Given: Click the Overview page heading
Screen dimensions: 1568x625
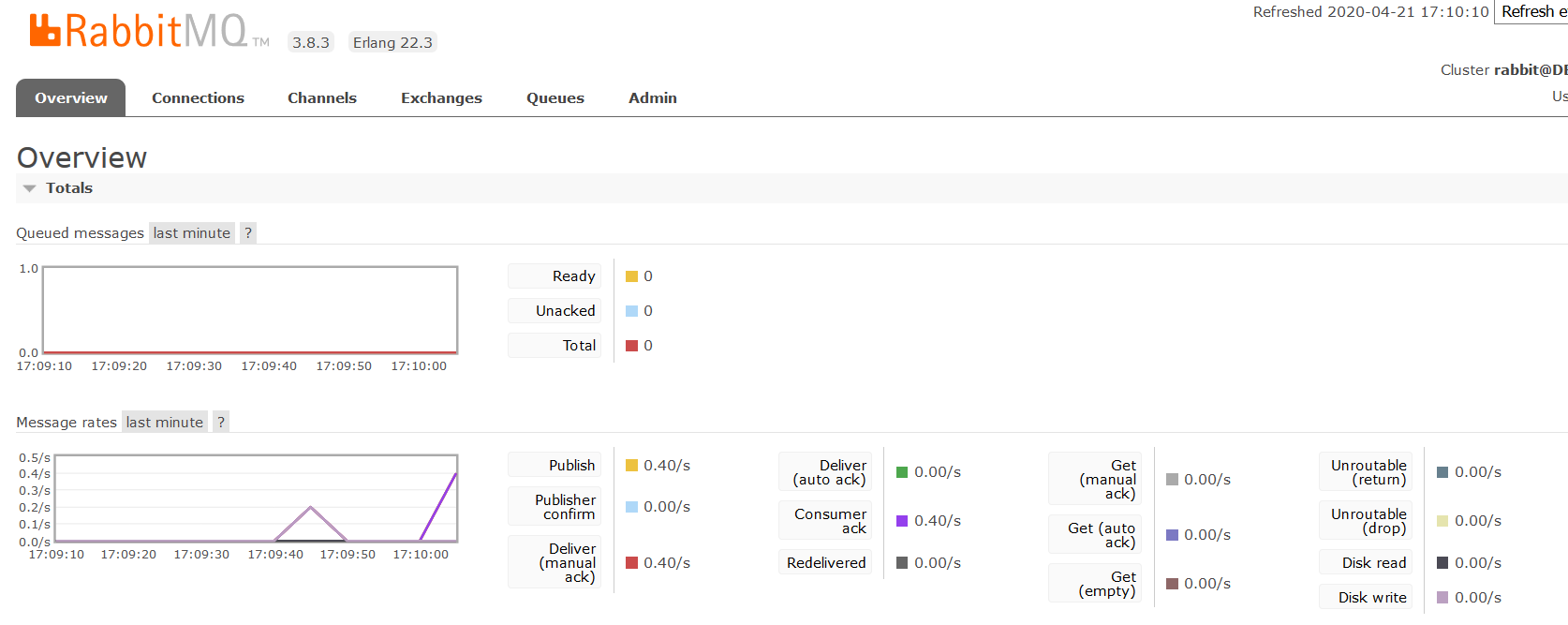Looking at the screenshot, I should pyautogui.click(x=81, y=157).
